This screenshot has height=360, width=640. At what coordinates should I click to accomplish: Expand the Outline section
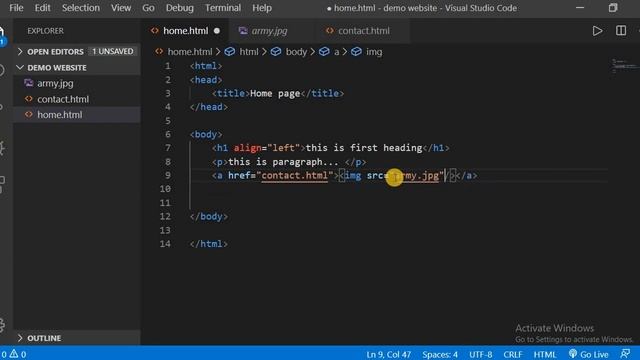44,338
